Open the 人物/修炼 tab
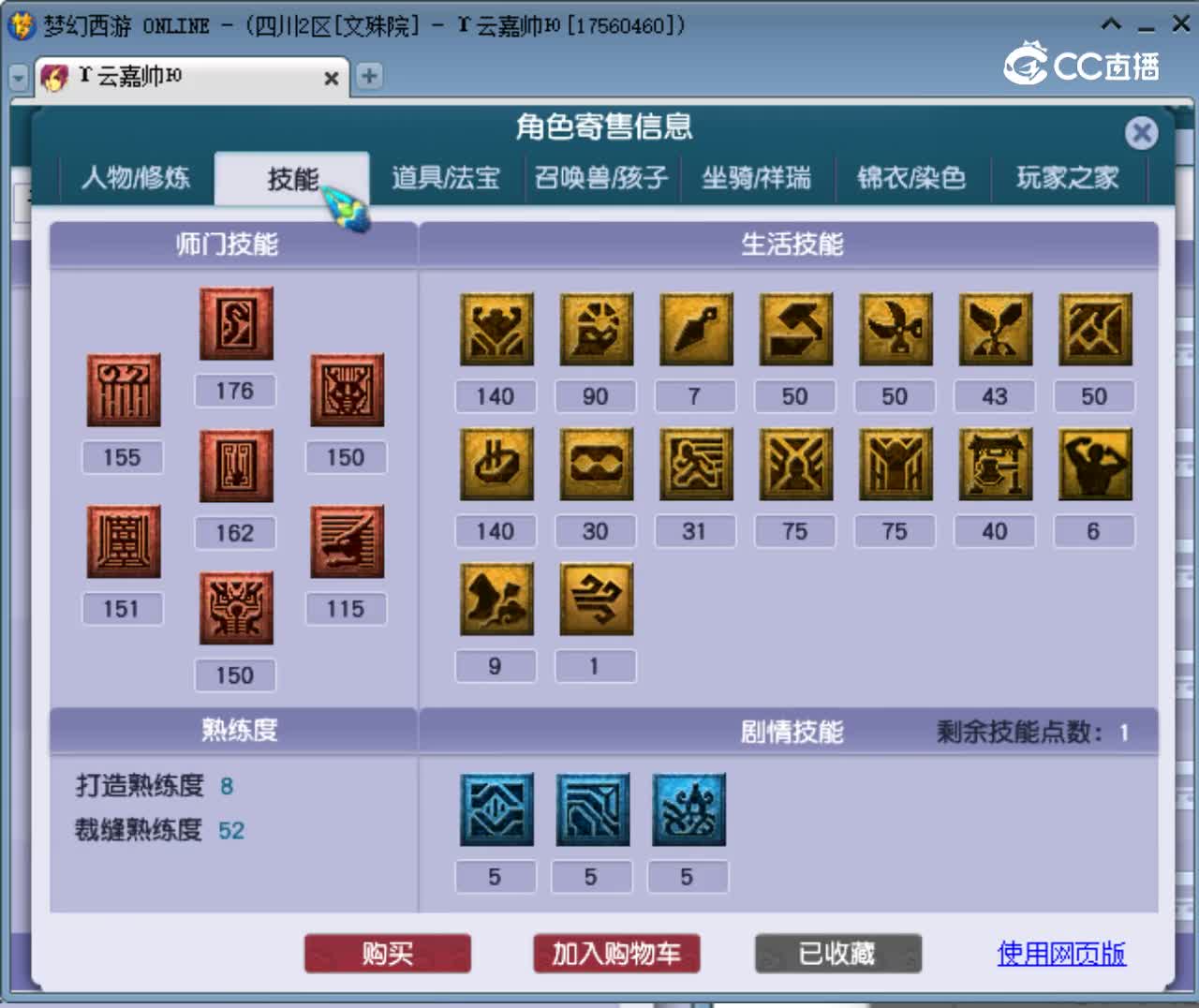Screen dimensions: 1199x1008 point(136,178)
